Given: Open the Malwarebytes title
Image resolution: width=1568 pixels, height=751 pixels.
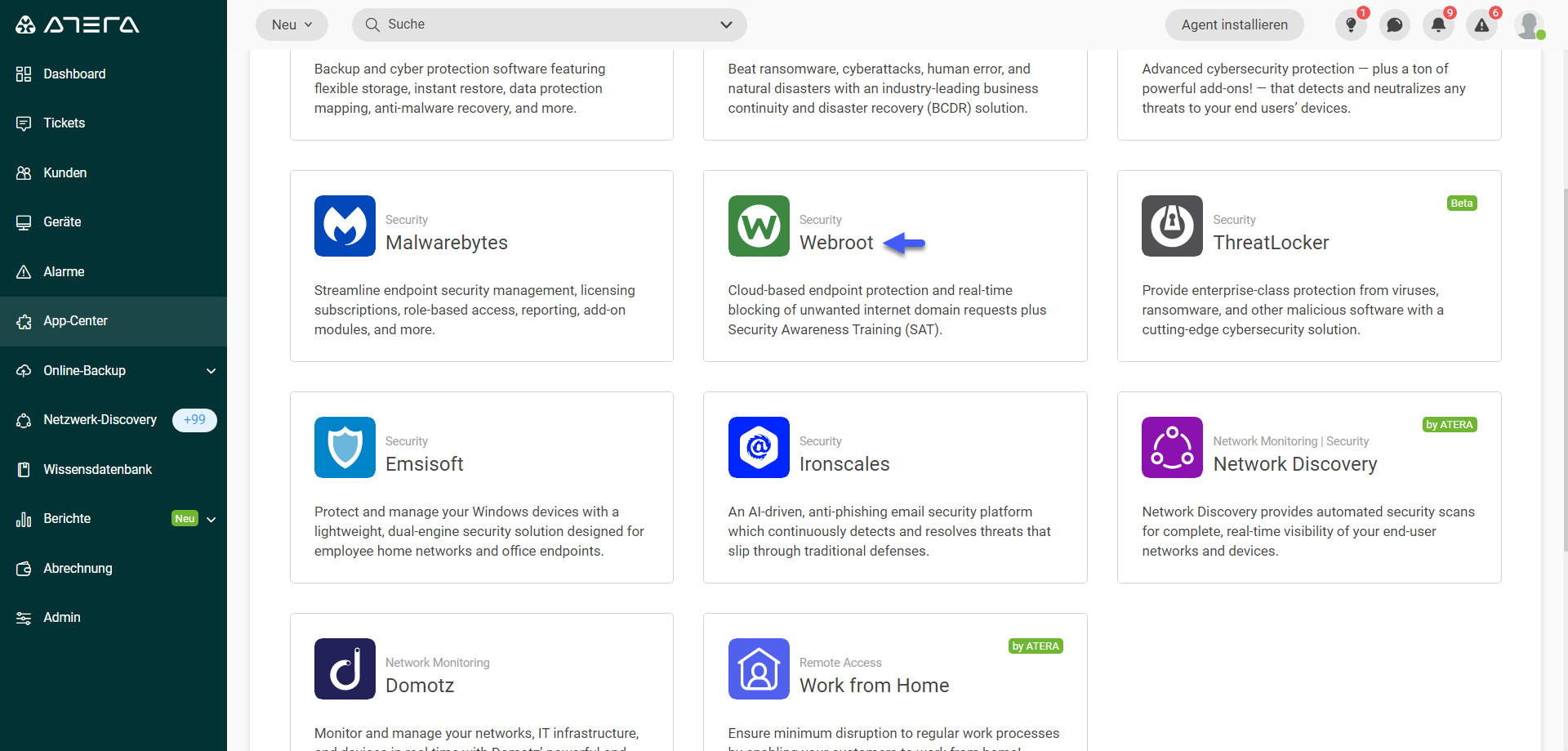Looking at the screenshot, I should pyautogui.click(x=446, y=243).
